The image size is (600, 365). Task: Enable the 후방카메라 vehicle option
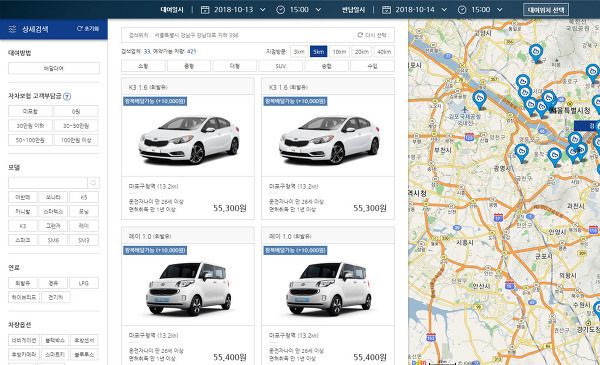pyautogui.click(x=24, y=355)
